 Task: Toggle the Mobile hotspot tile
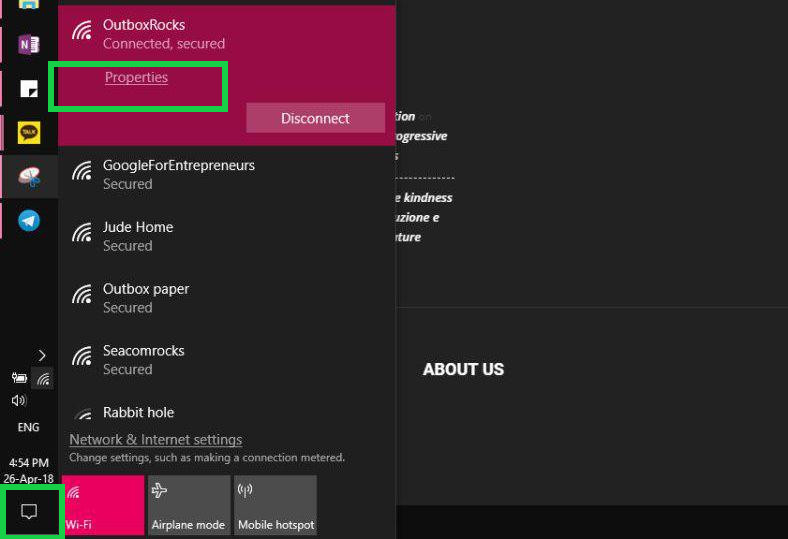(x=275, y=505)
